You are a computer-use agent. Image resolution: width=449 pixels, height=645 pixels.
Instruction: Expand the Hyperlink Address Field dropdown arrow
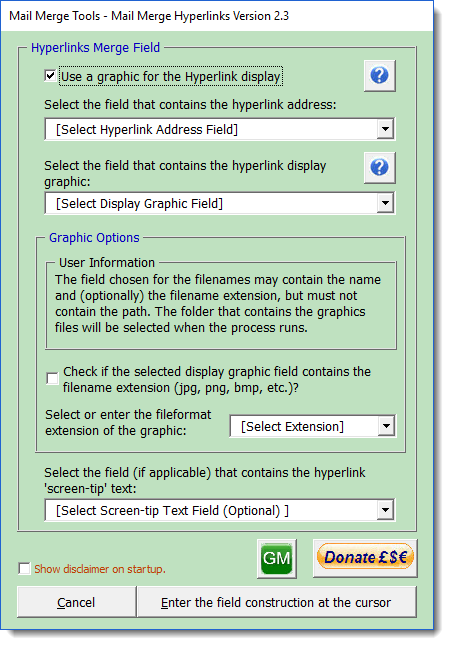385,129
